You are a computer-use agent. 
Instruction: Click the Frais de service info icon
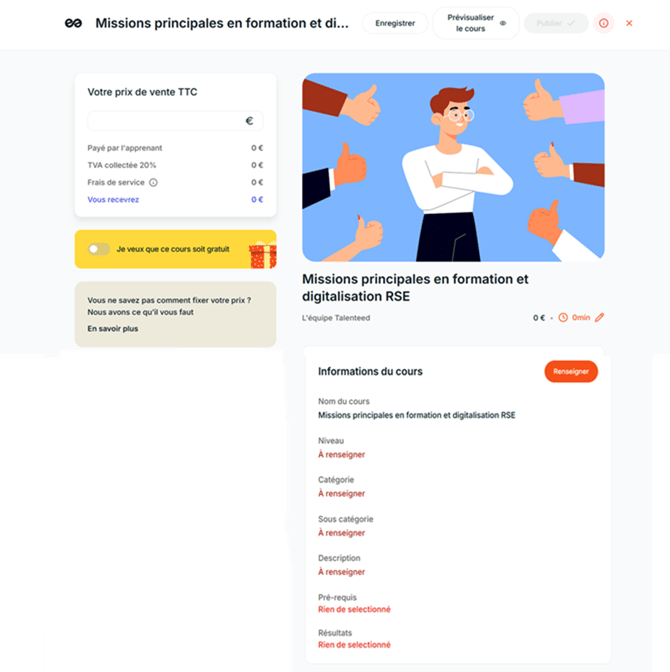[x=153, y=183]
